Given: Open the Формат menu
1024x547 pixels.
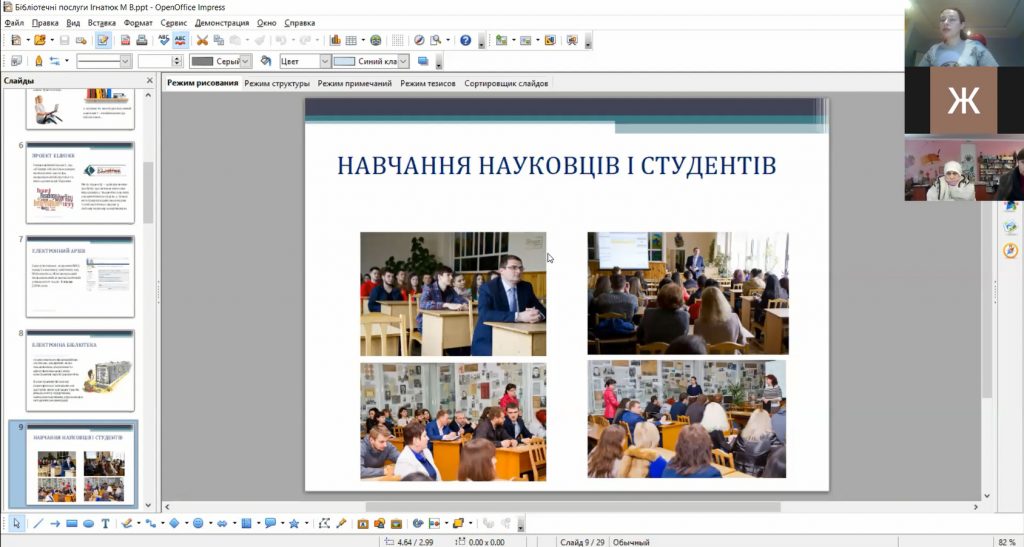Looking at the screenshot, I should [138, 22].
